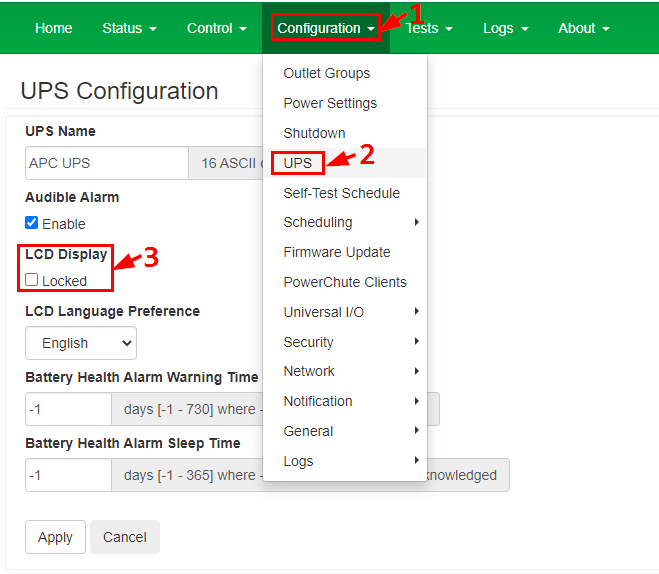Click the LCD Language Preference label
This screenshot has height=574, width=659.
coord(112,311)
